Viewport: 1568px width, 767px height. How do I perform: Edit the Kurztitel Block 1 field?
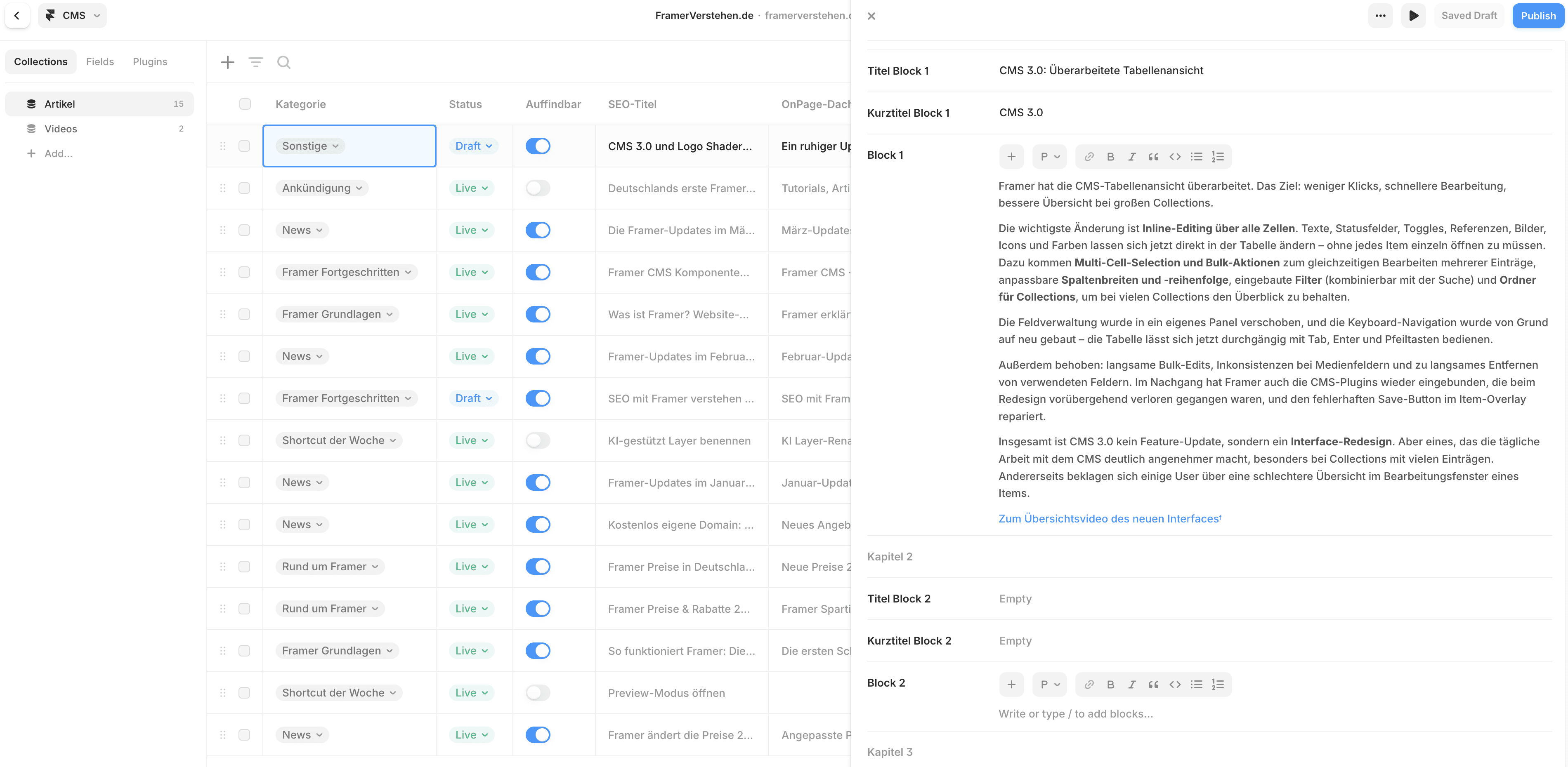click(x=1275, y=113)
